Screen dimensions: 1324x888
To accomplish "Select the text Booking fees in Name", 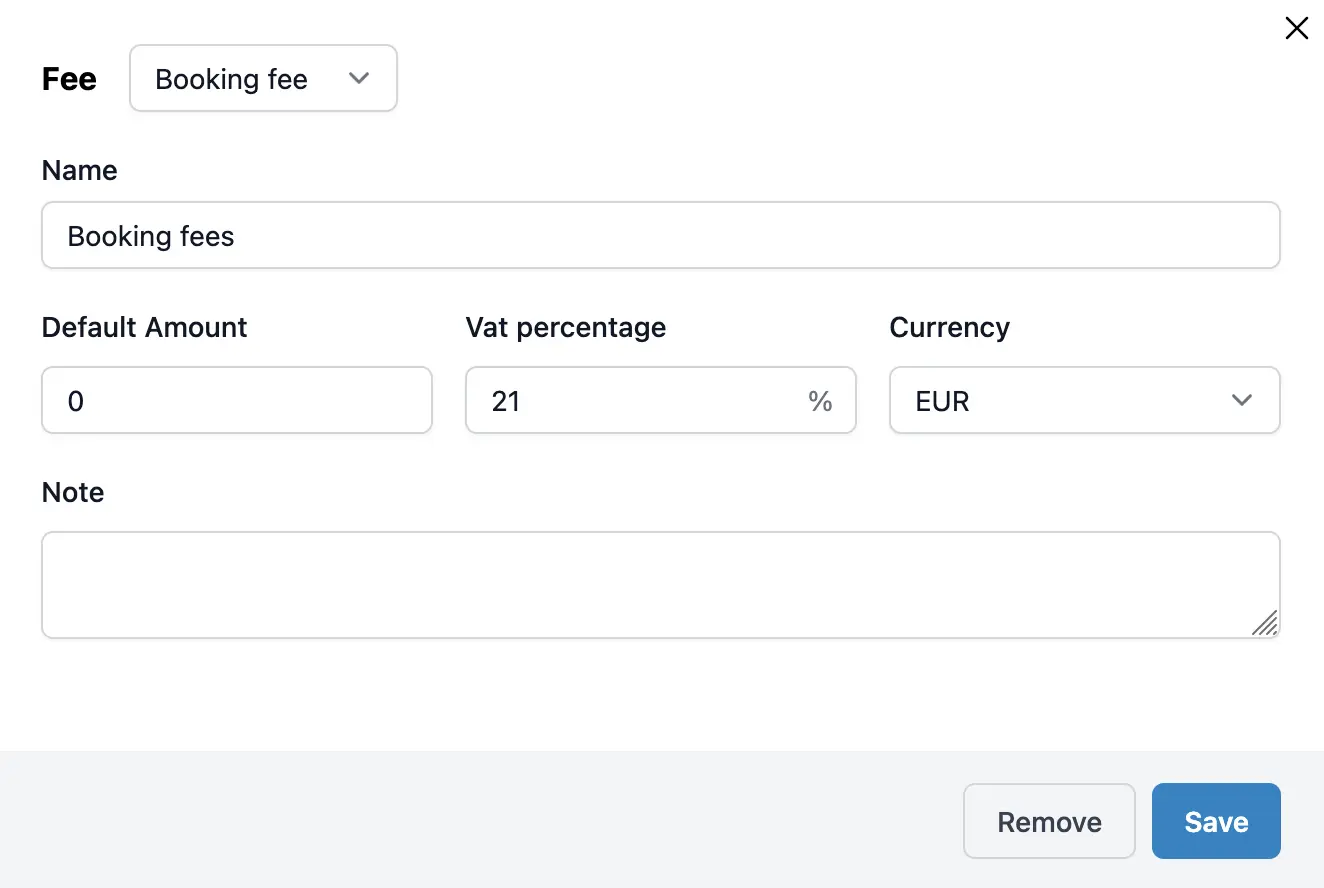I will pos(150,236).
